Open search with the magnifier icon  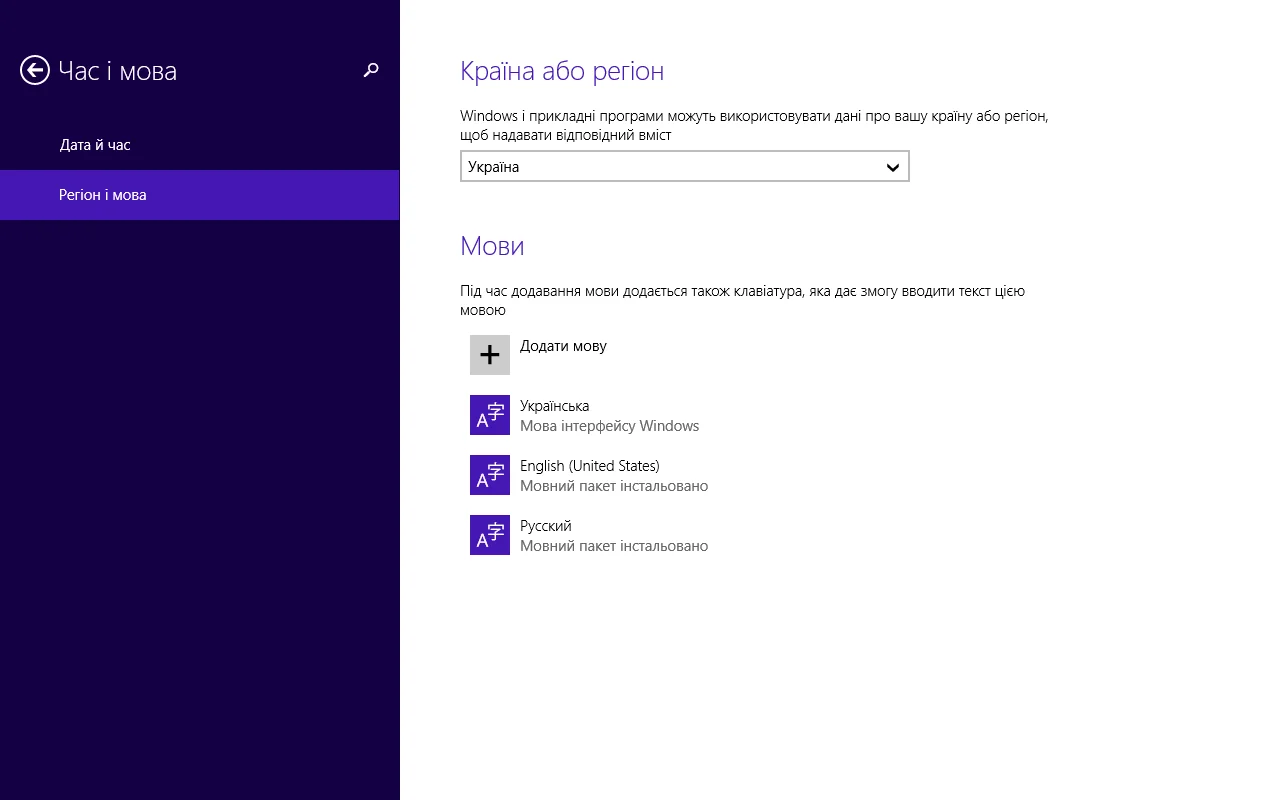click(371, 70)
